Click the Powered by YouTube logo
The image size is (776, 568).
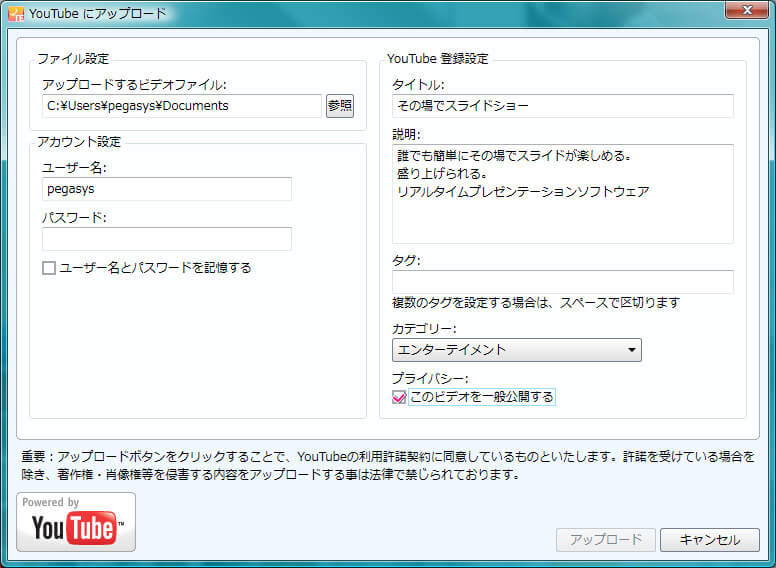tap(76, 521)
